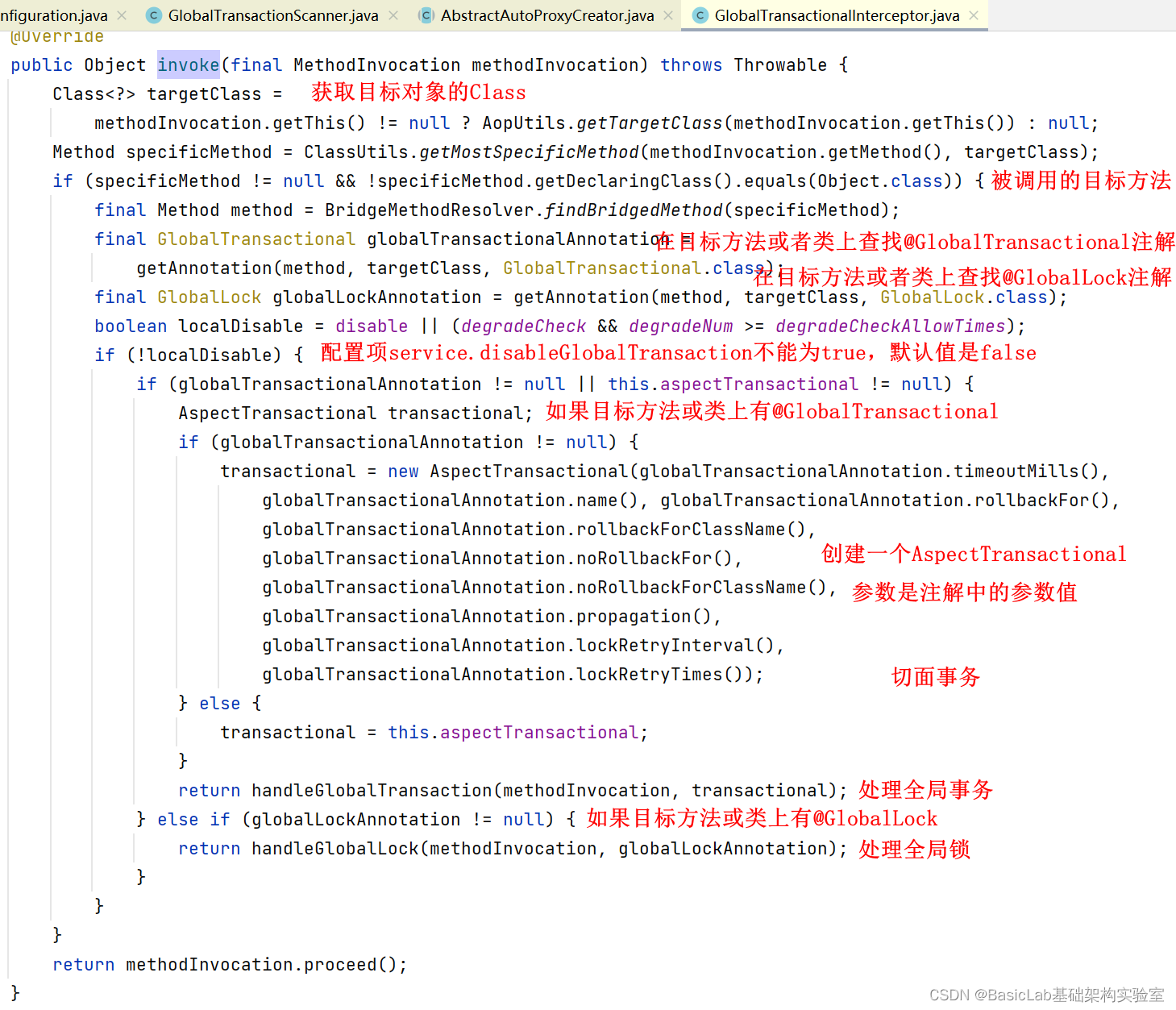The height and width of the screenshot is (1010, 1176).
Task: Click the @Override annotation line
Action: coord(57,37)
